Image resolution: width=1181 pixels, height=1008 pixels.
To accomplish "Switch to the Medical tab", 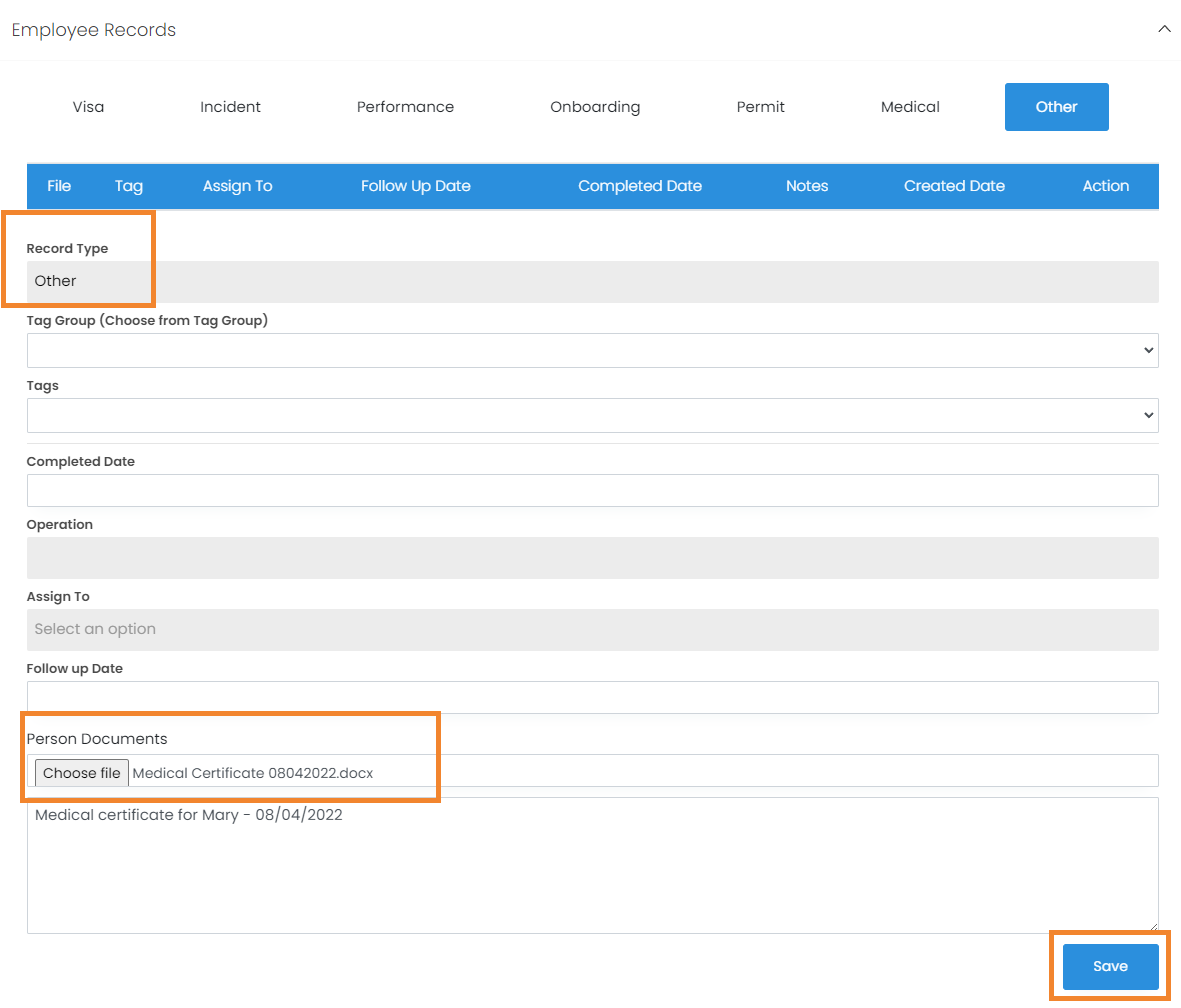I will tap(910, 107).
